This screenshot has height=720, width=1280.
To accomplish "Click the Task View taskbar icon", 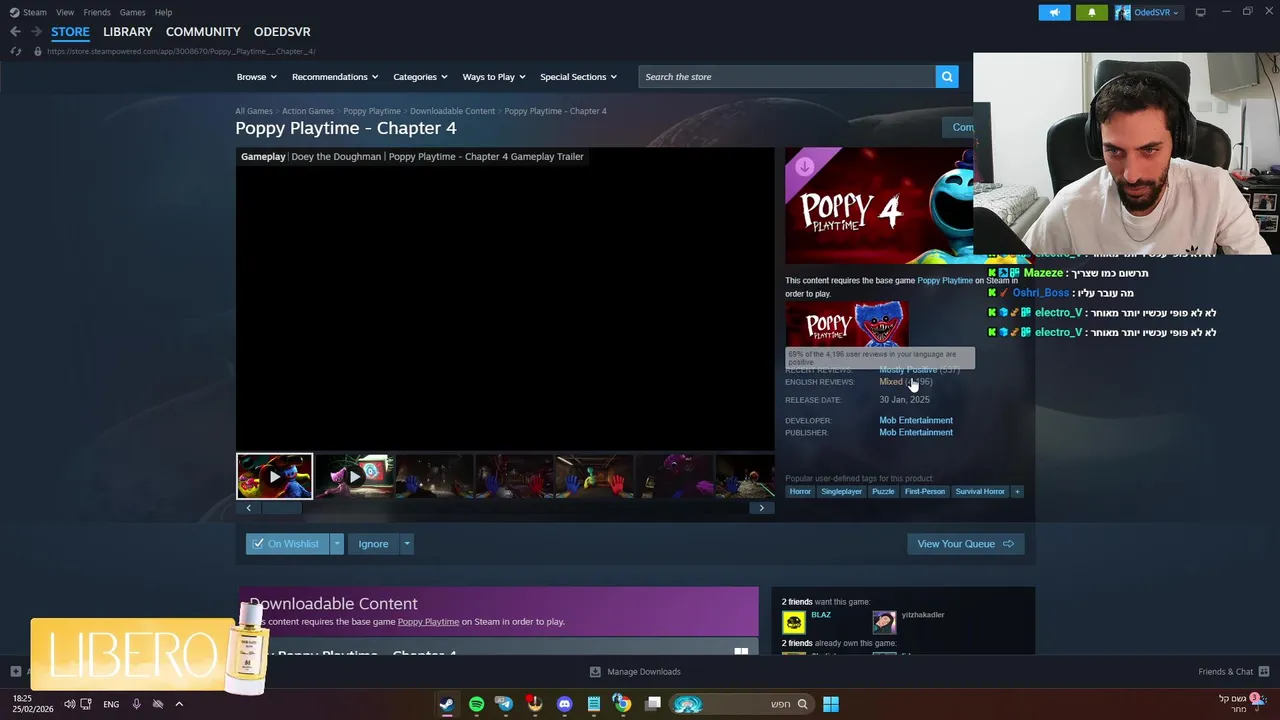I will 653,704.
